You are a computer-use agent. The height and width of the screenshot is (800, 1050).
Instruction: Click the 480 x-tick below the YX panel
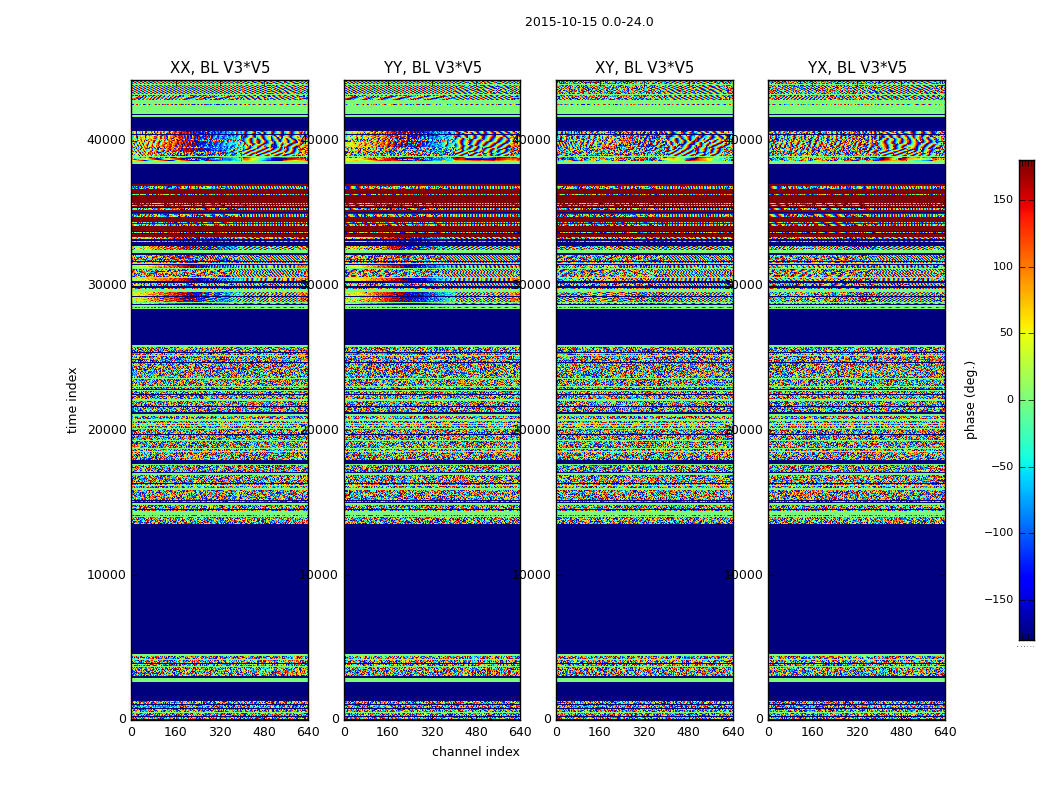tap(901, 732)
